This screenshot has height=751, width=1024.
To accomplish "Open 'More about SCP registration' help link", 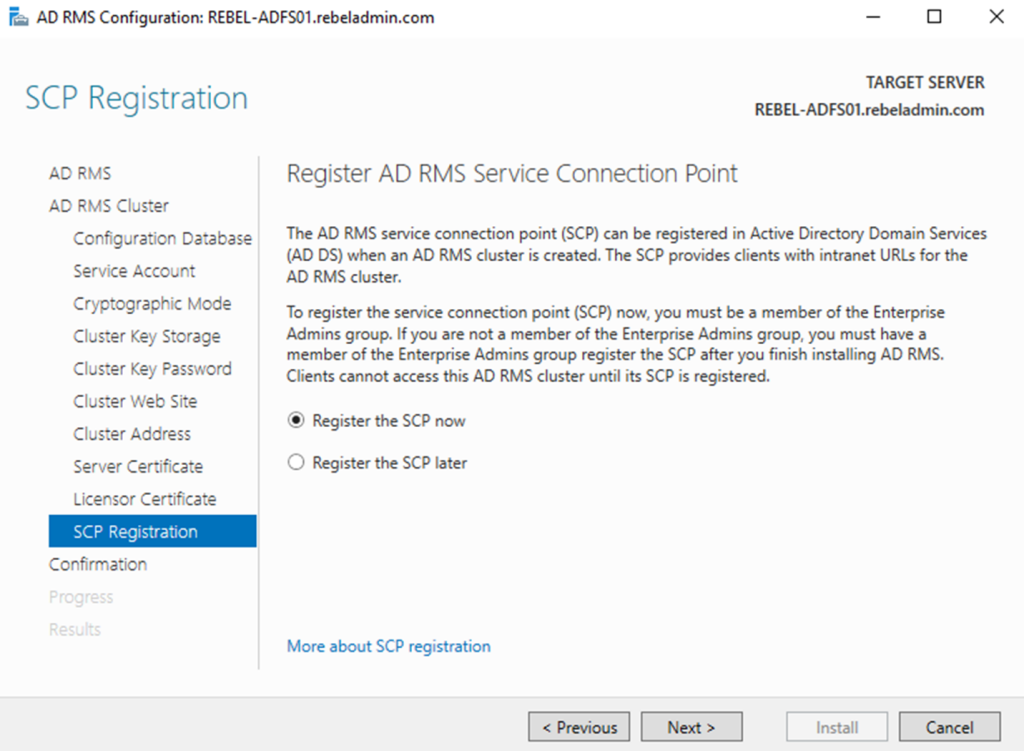I will click(388, 646).
